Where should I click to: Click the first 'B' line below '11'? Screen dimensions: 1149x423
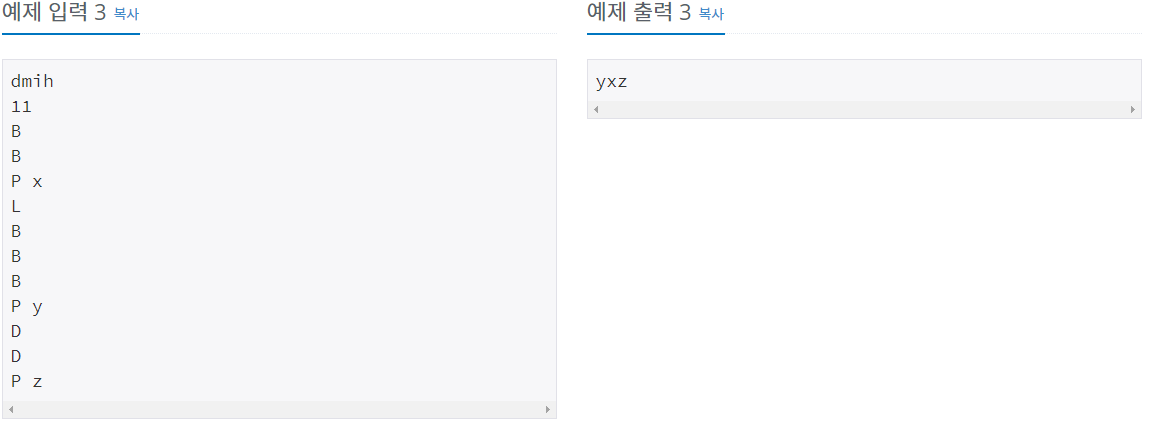click(16, 131)
